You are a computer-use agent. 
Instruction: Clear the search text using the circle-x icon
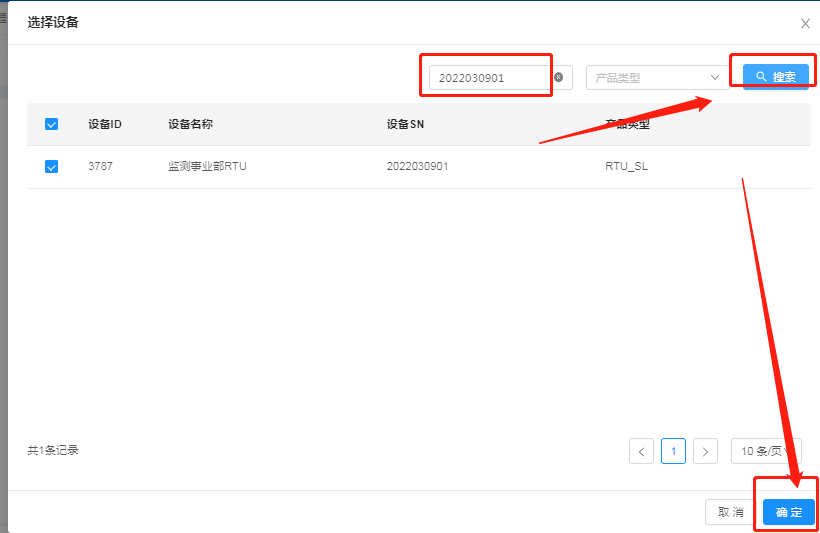[x=559, y=77]
